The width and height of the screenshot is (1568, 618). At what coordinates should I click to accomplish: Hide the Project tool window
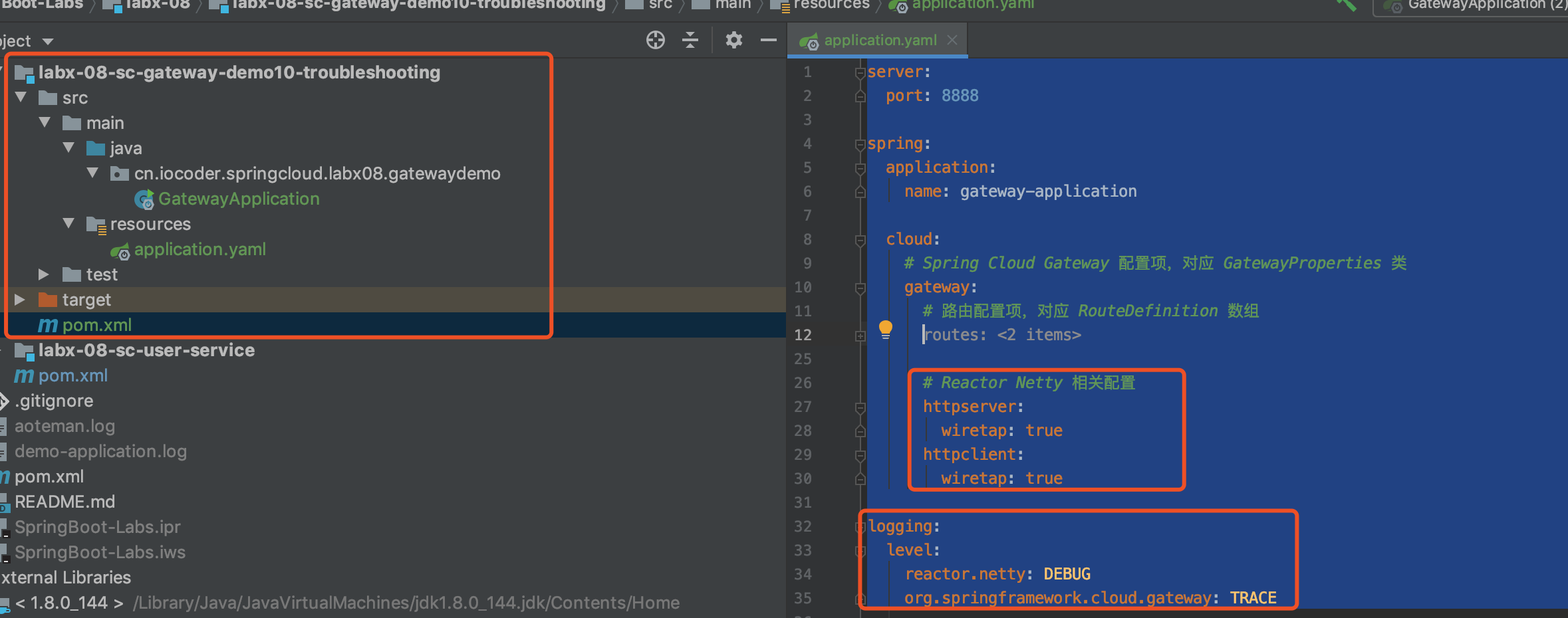(769, 41)
